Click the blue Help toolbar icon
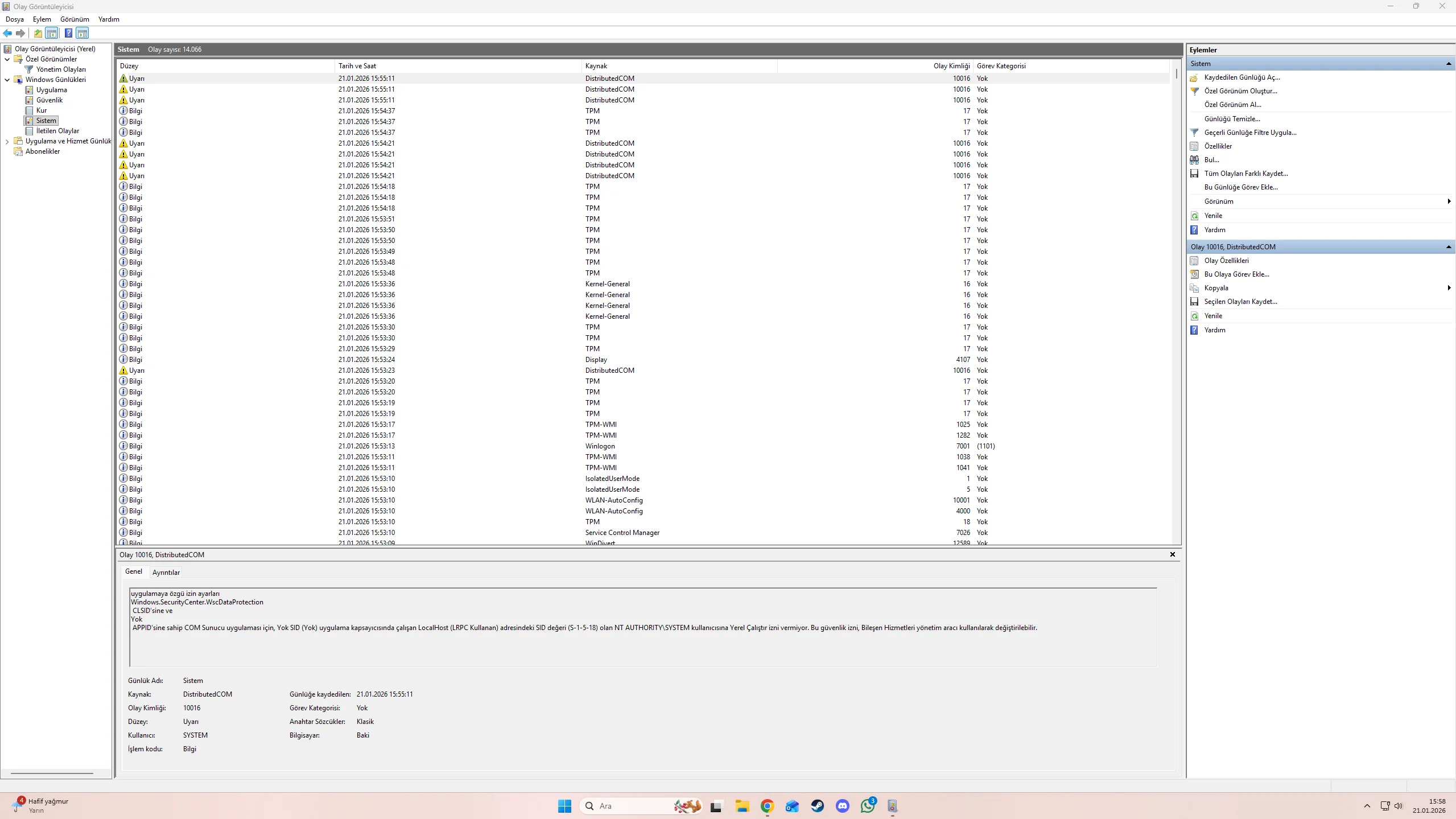The image size is (1456, 819). pyautogui.click(x=68, y=33)
